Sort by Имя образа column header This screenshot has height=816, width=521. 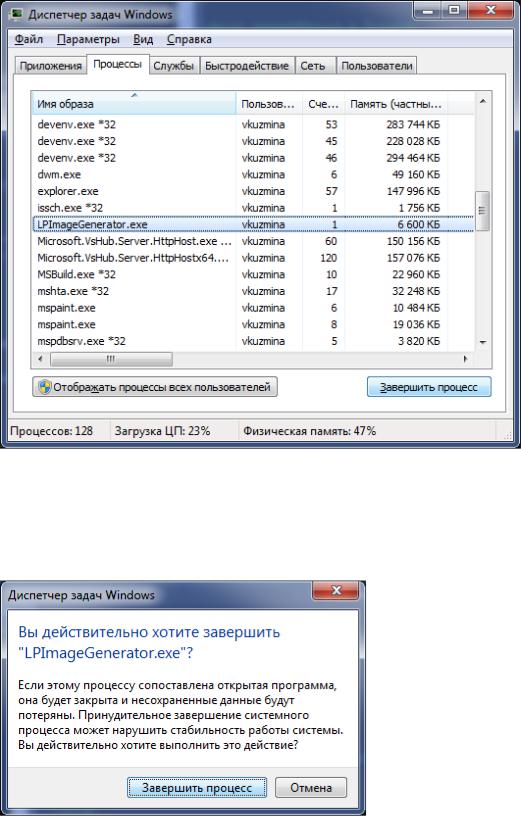133,104
